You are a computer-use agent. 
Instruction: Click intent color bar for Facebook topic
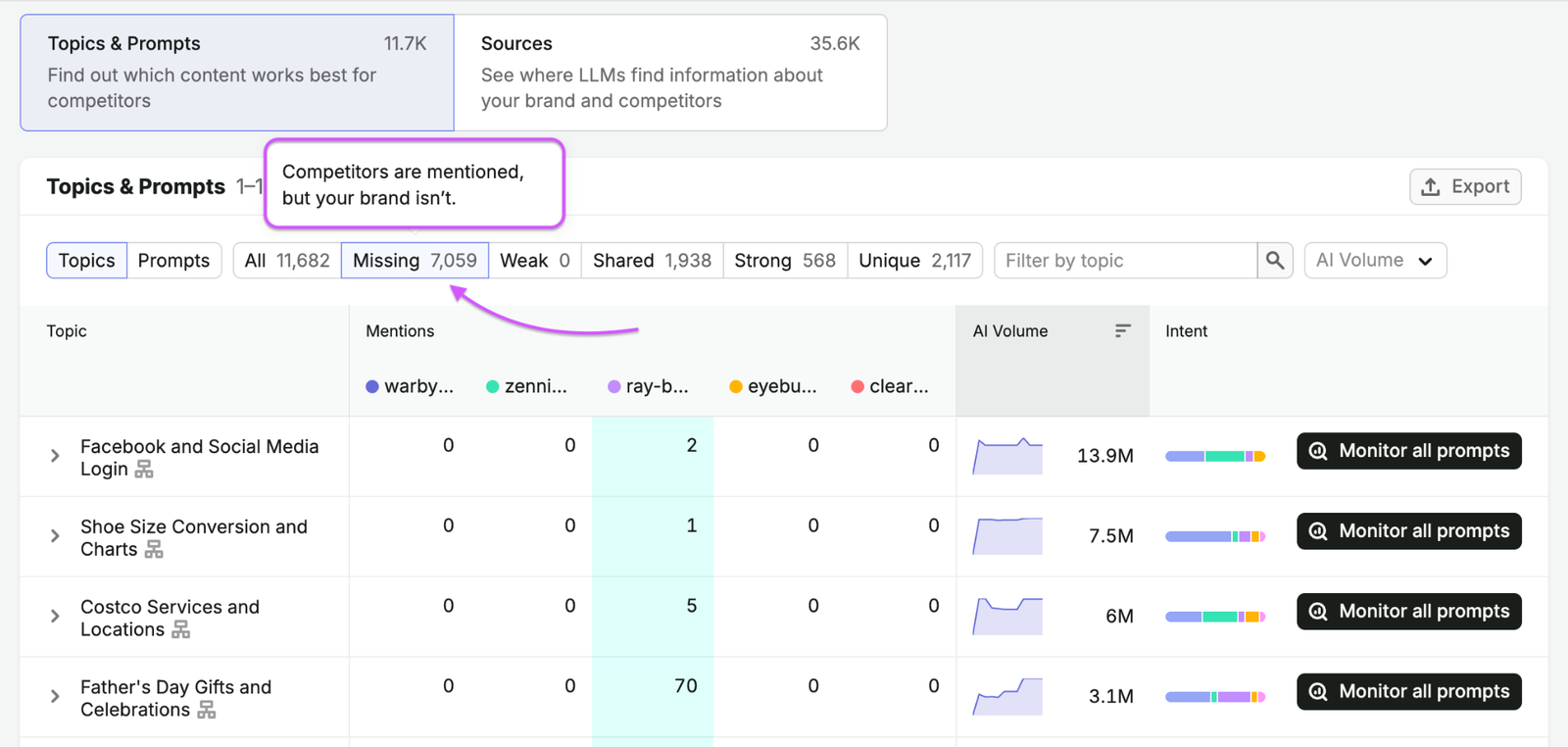(x=1215, y=456)
